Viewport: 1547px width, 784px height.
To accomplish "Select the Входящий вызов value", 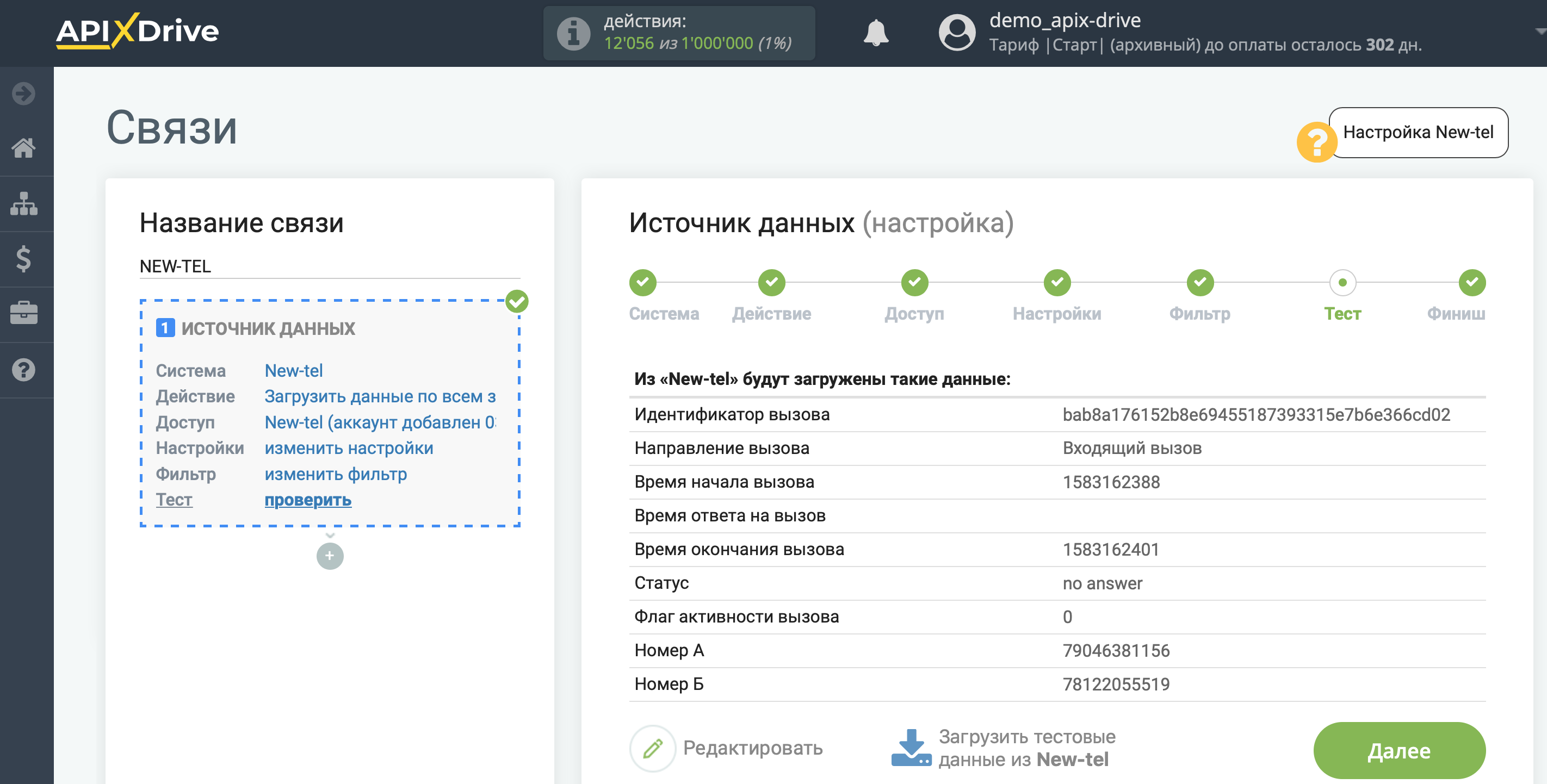I will pyautogui.click(x=1132, y=448).
